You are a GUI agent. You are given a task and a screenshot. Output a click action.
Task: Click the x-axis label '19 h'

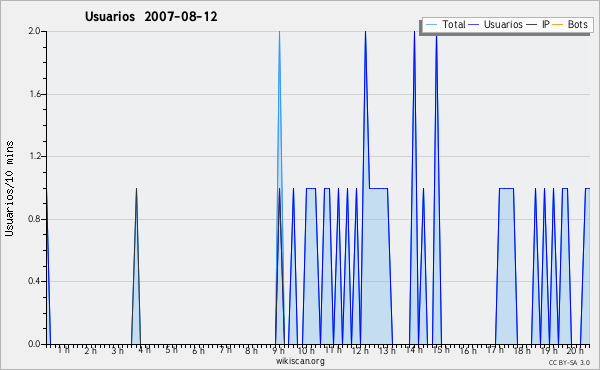(x=549, y=350)
